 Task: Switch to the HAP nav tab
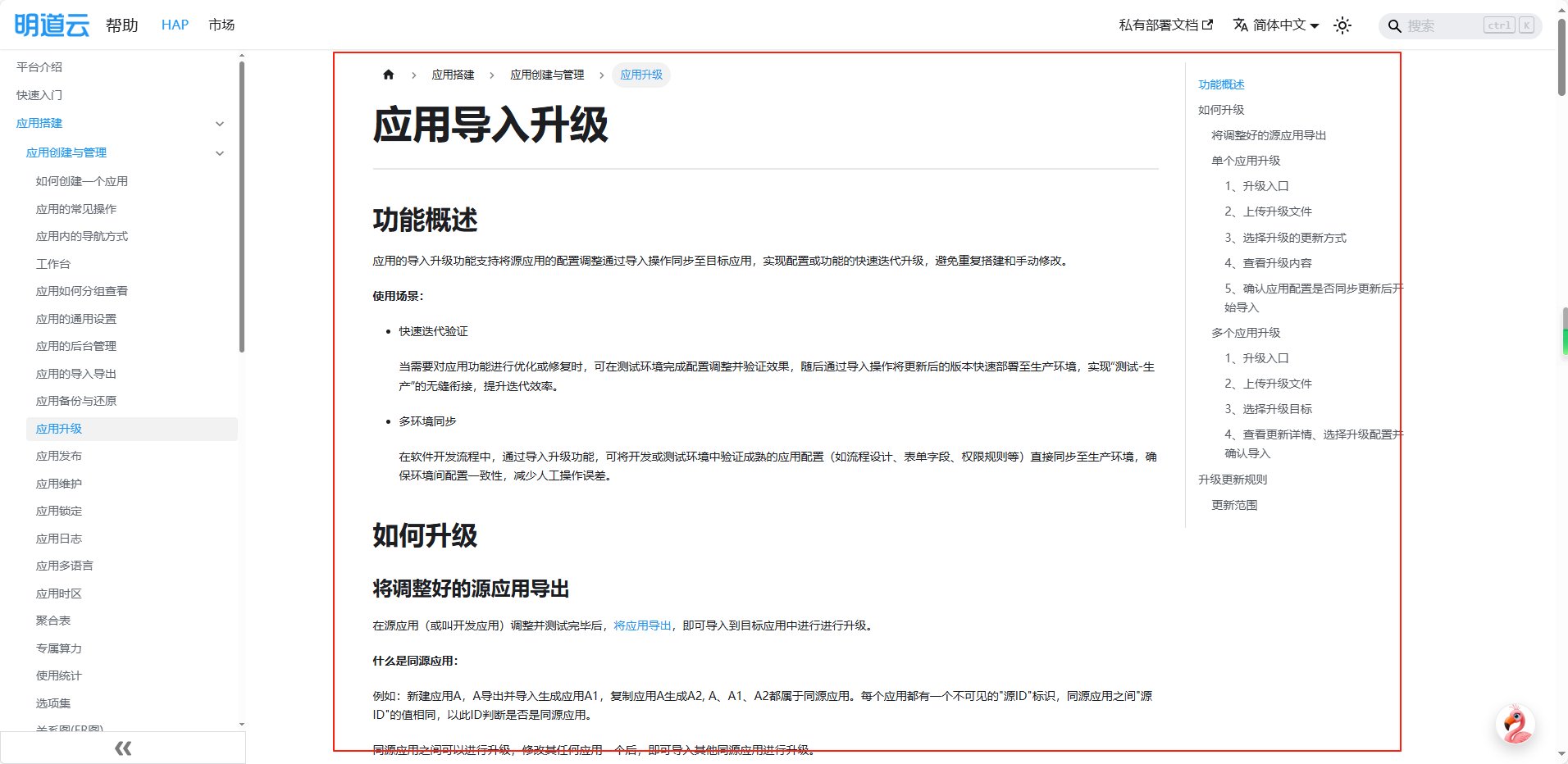click(x=175, y=25)
